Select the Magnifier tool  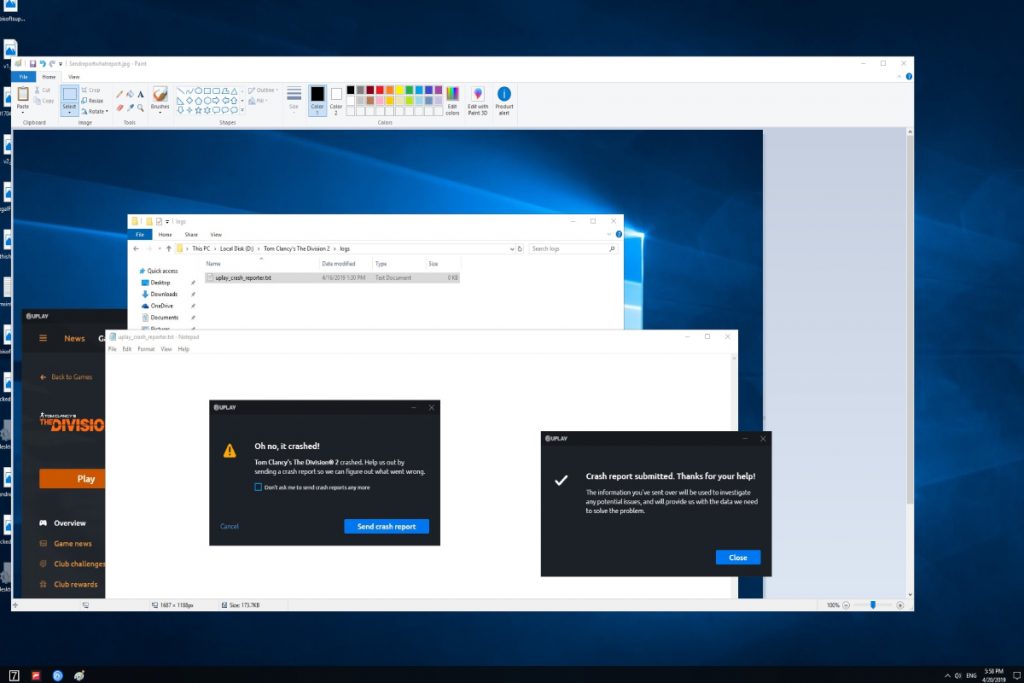pos(140,108)
